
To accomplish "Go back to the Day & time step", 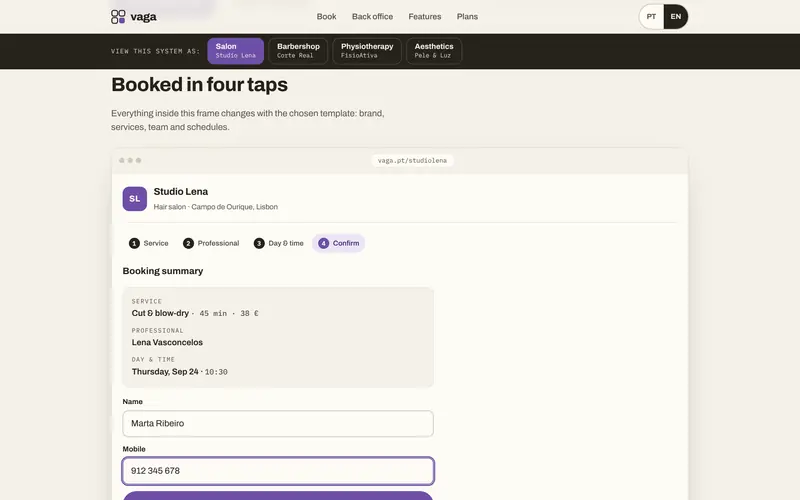I will [x=279, y=243].
